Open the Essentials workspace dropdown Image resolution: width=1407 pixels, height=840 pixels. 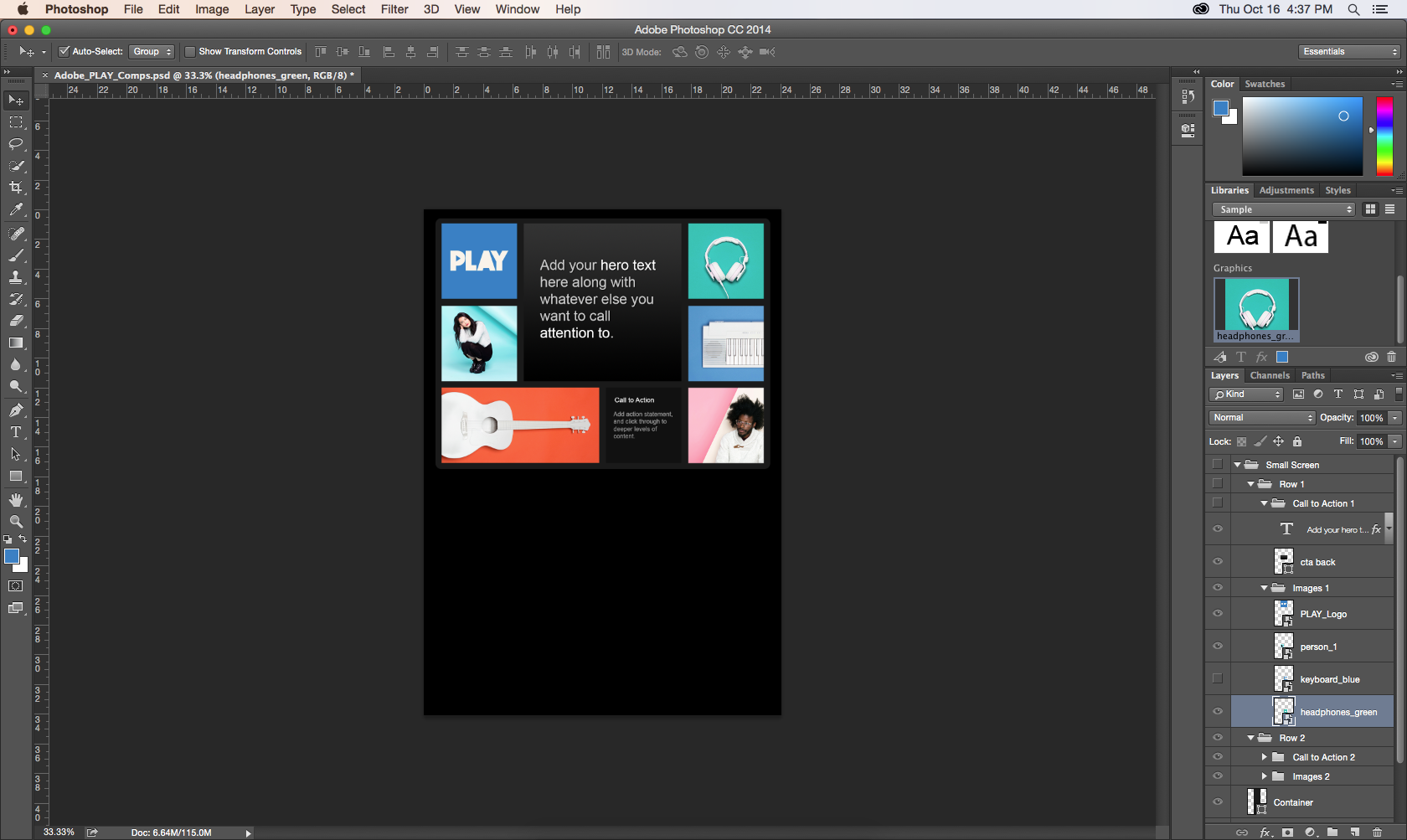1349,52
